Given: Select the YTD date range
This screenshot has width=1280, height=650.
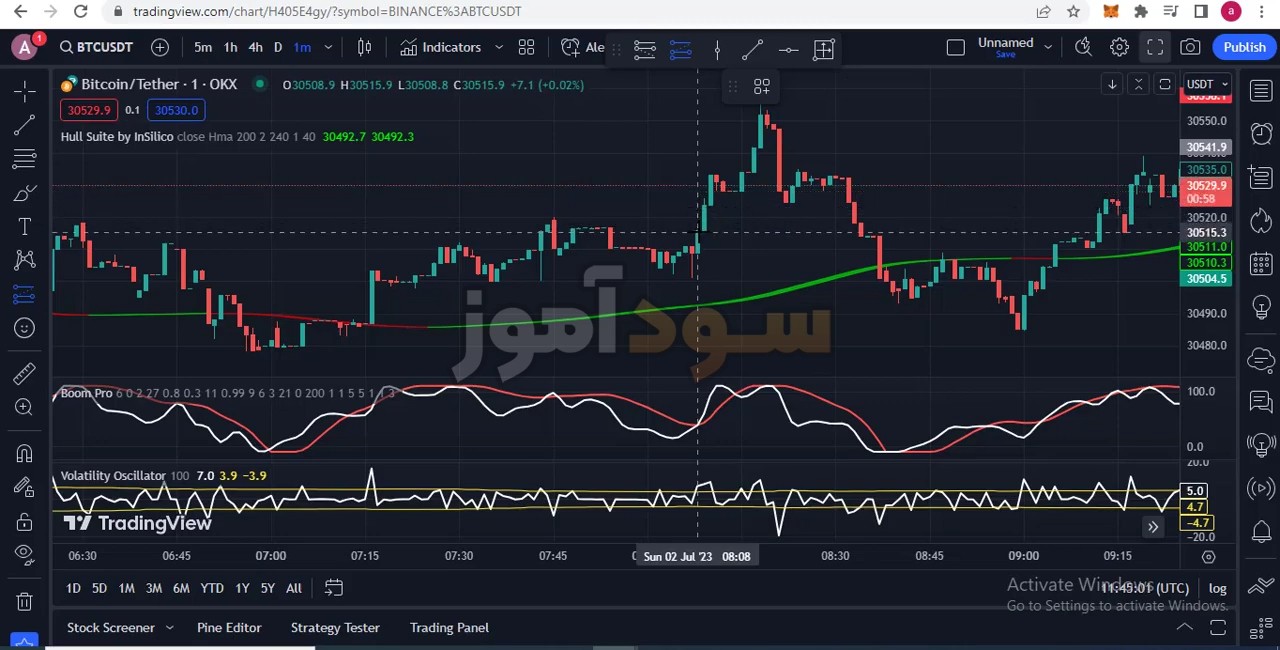Looking at the screenshot, I should (212, 588).
